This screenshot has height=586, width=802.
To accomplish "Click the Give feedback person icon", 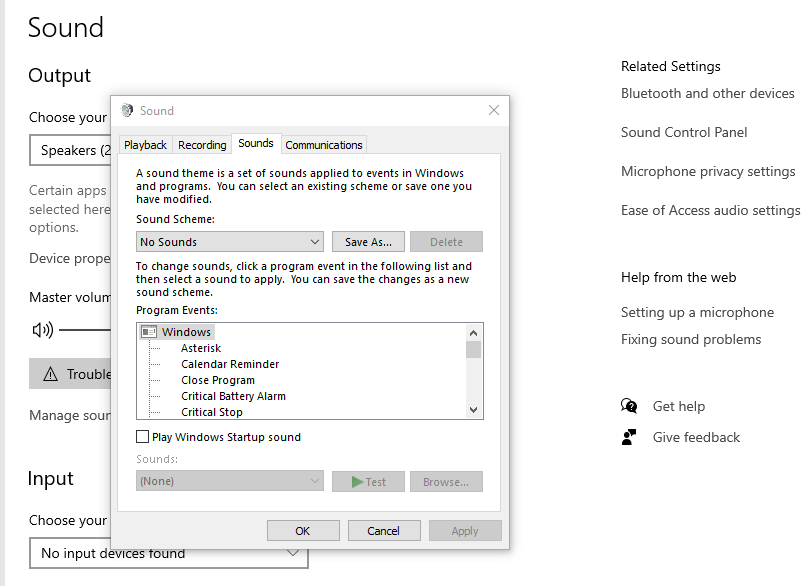I will point(629,437).
